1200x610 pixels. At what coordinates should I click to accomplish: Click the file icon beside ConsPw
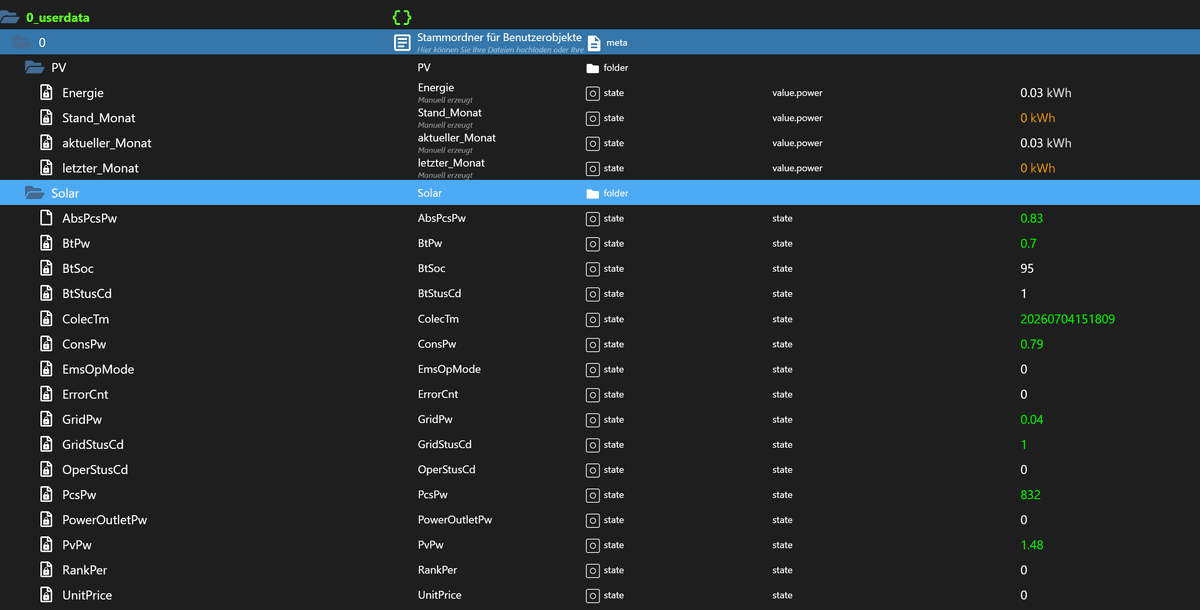tap(46, 344)
